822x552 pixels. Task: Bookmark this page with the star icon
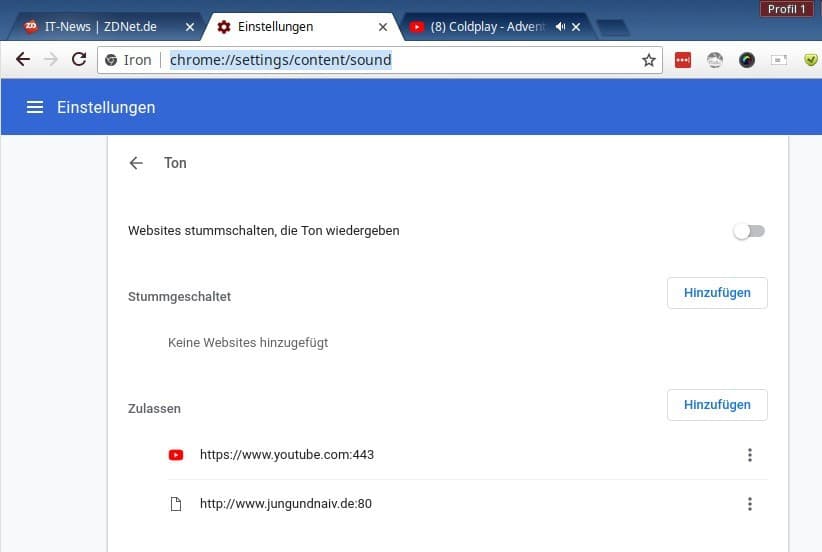(x=649, y=60)
